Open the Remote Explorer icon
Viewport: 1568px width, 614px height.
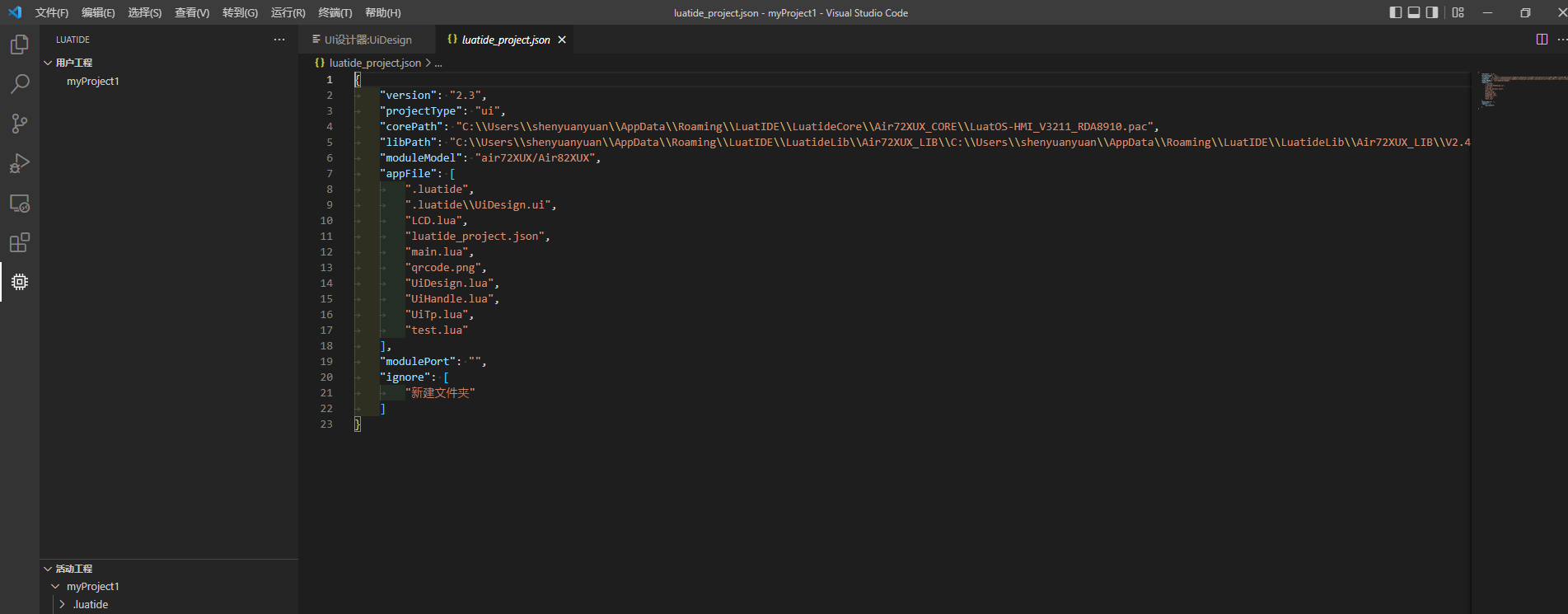click(20, 203)
